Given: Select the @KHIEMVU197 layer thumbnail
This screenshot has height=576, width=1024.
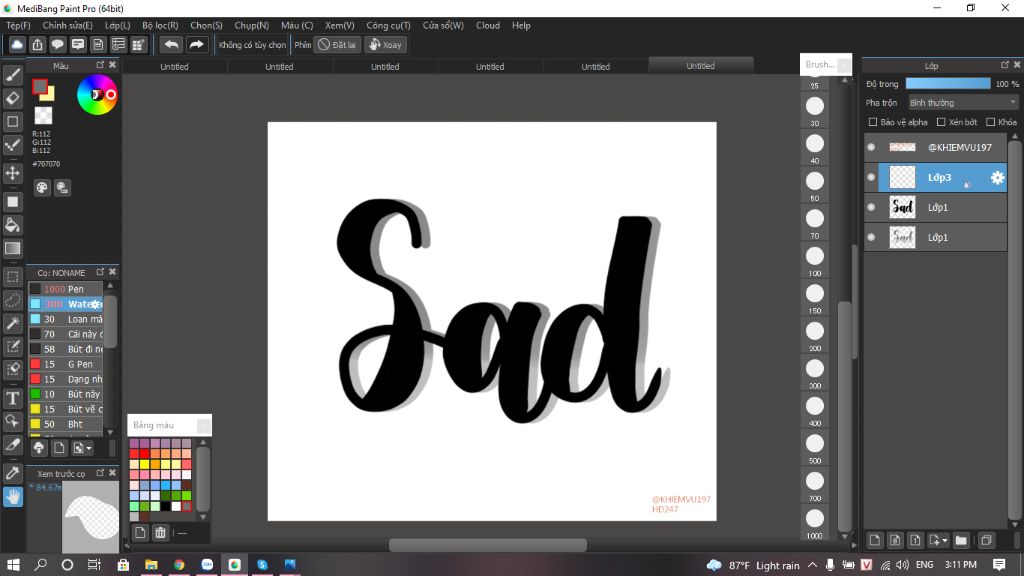Looking at the screenshot, I should click(x=903, y=148).
